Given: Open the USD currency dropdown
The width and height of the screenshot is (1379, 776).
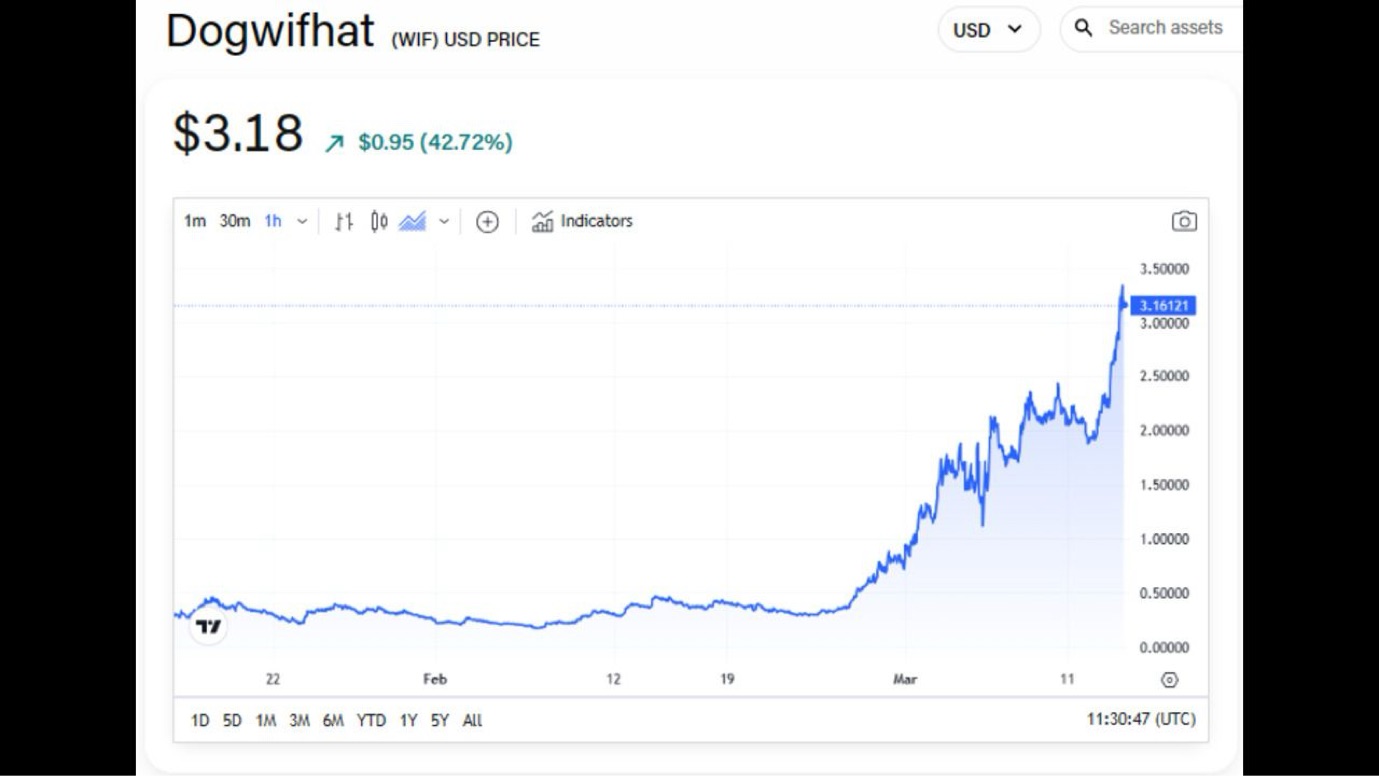Looking at the screenshot, I should (988, 30).
